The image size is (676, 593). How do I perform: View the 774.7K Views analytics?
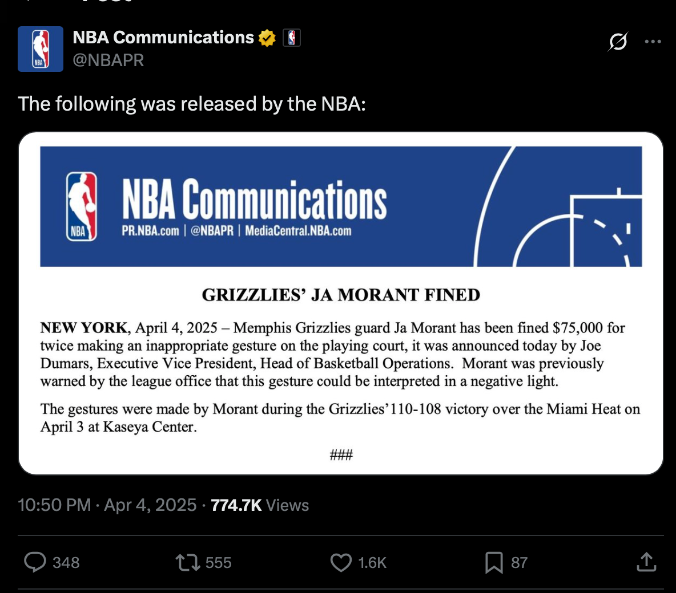pos(260,506)
